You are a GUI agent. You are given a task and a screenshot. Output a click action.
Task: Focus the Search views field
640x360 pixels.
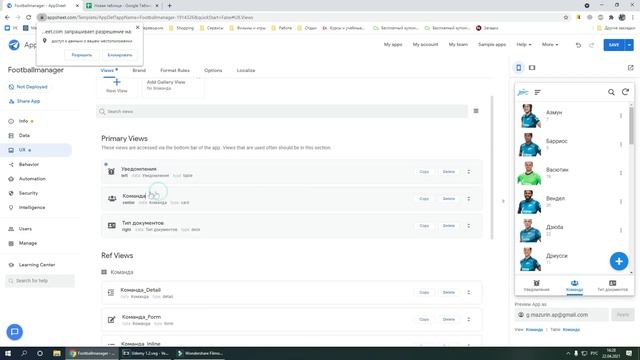pos(282,111)
